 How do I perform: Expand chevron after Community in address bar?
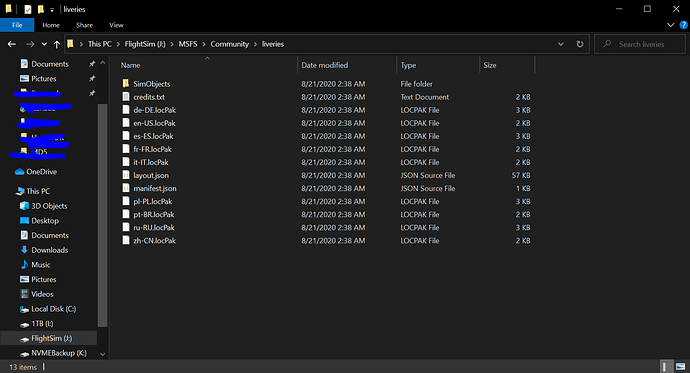click(255, 44)
